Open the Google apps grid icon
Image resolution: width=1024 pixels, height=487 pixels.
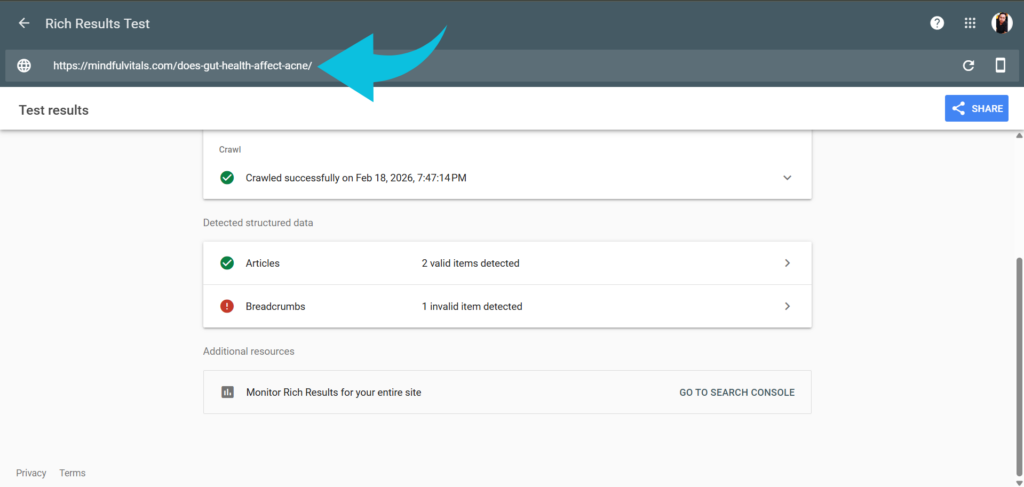click(970, 24)
